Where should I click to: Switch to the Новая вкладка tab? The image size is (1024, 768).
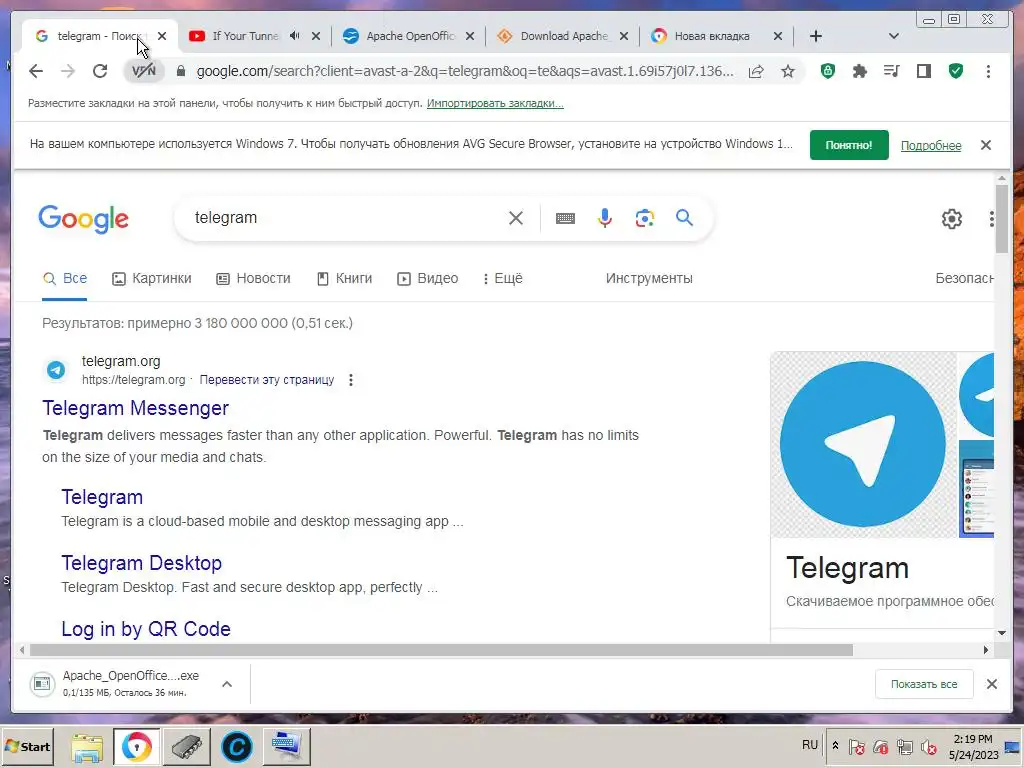712,36
